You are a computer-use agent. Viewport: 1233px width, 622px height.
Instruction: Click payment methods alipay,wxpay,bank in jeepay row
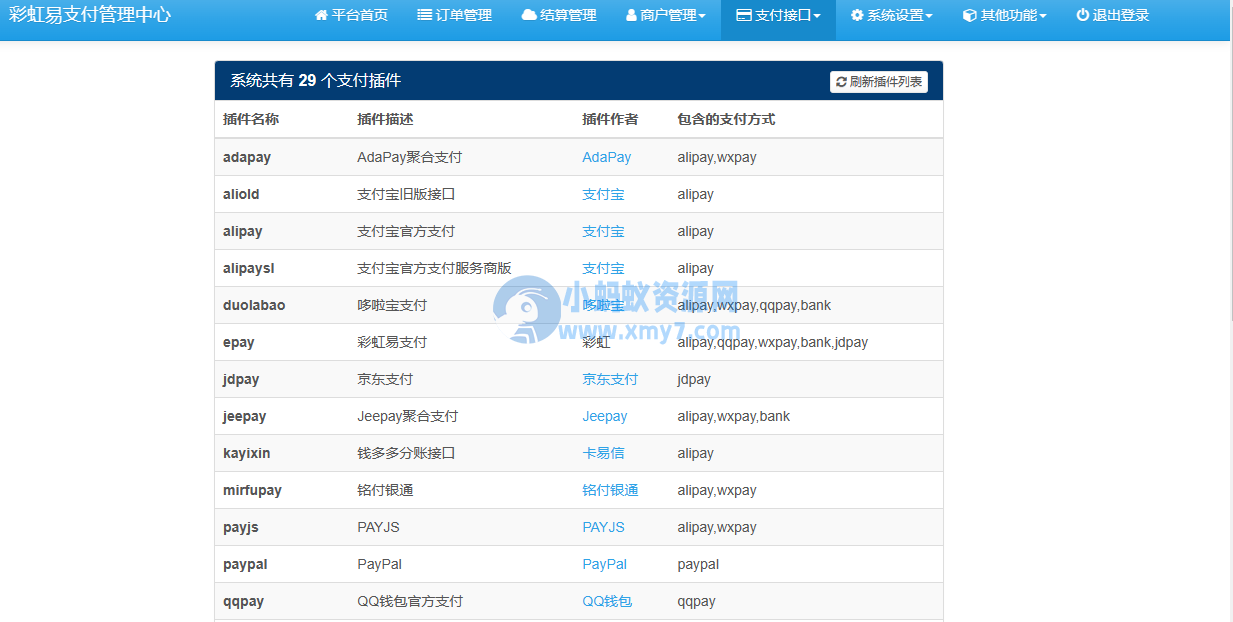[x=733, y=416]
